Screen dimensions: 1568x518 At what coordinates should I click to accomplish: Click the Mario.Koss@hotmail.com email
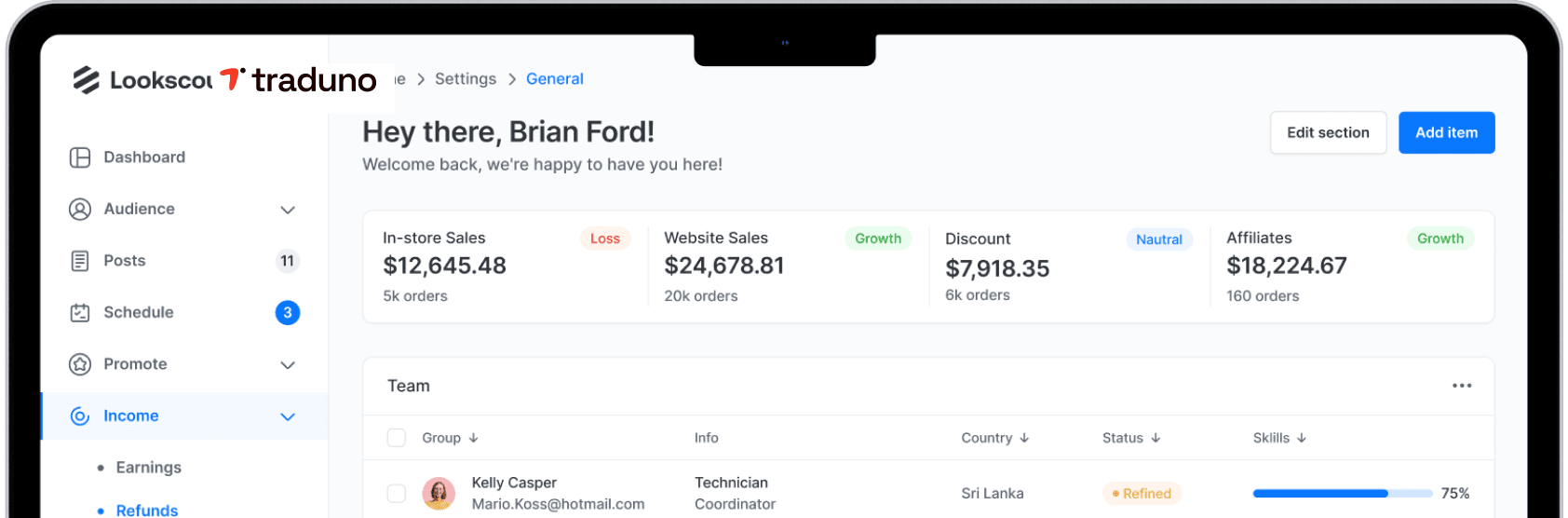click(x=558, y=504)
